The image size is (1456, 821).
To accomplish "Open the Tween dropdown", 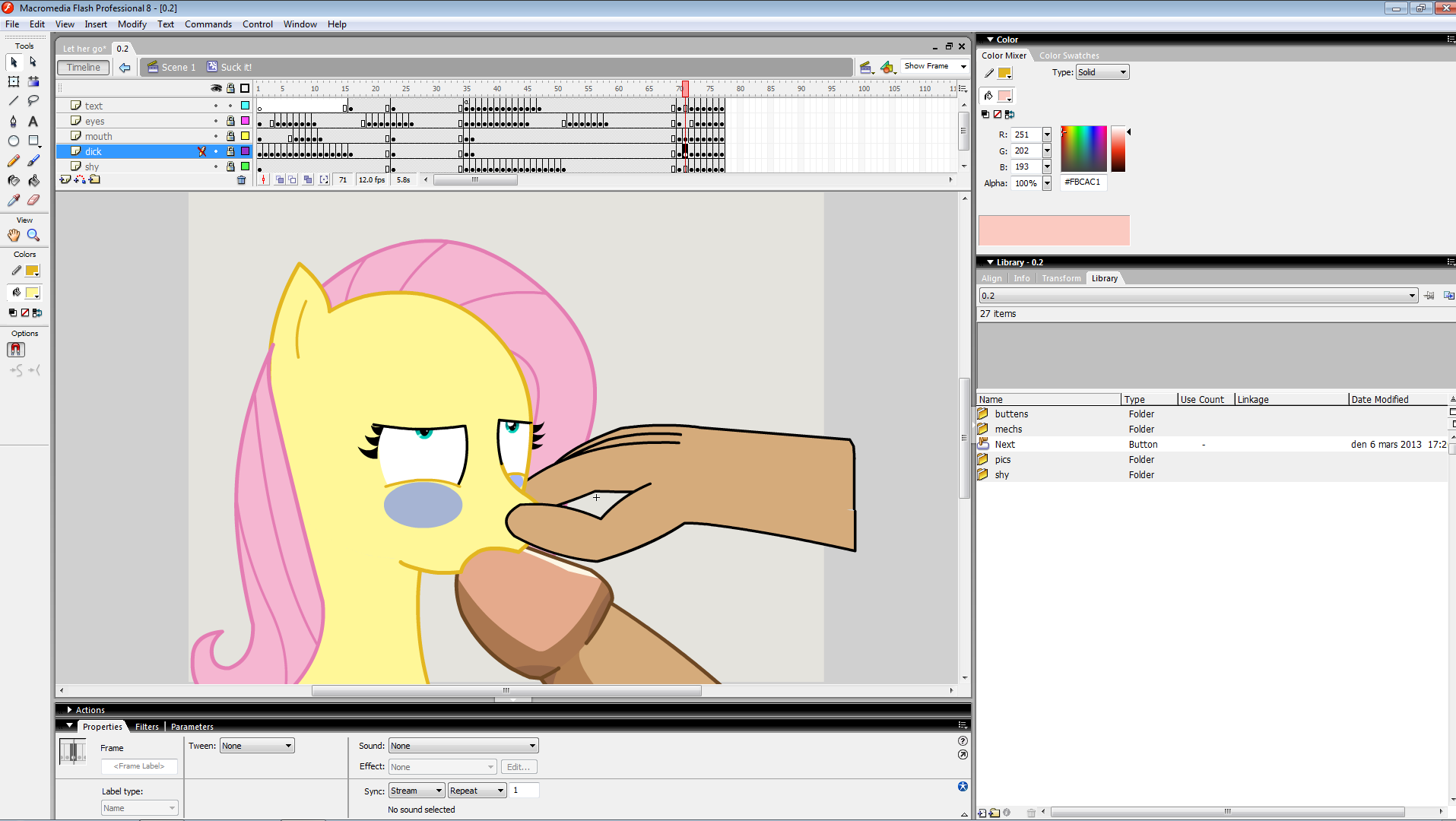I will pos(257,746).
